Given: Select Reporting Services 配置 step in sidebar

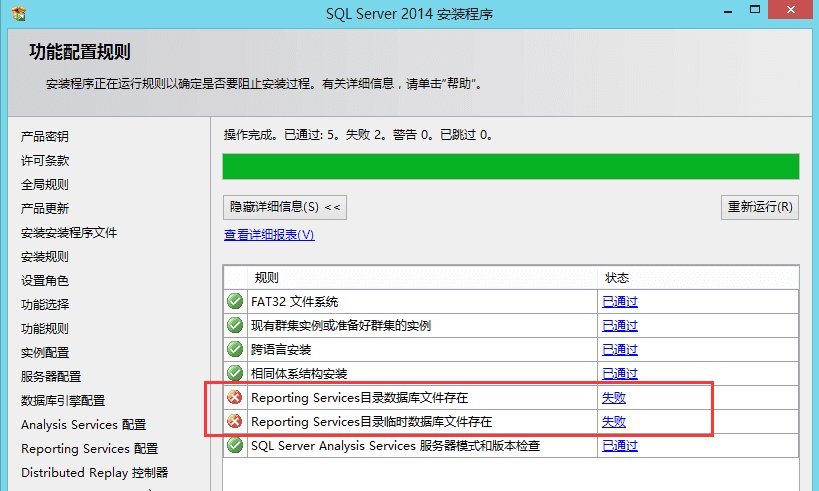Looking at the screenshot, I should [89, 449].
